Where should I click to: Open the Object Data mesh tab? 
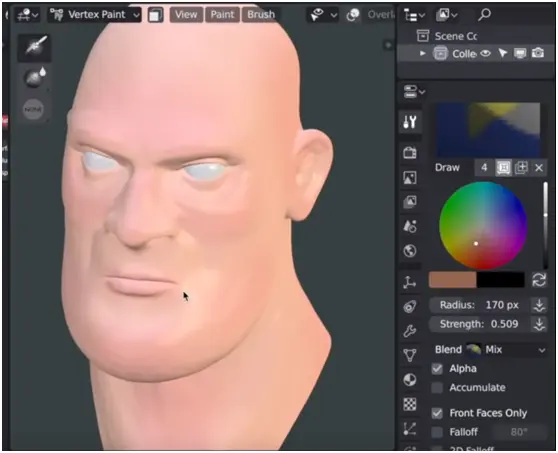(410, 355)
